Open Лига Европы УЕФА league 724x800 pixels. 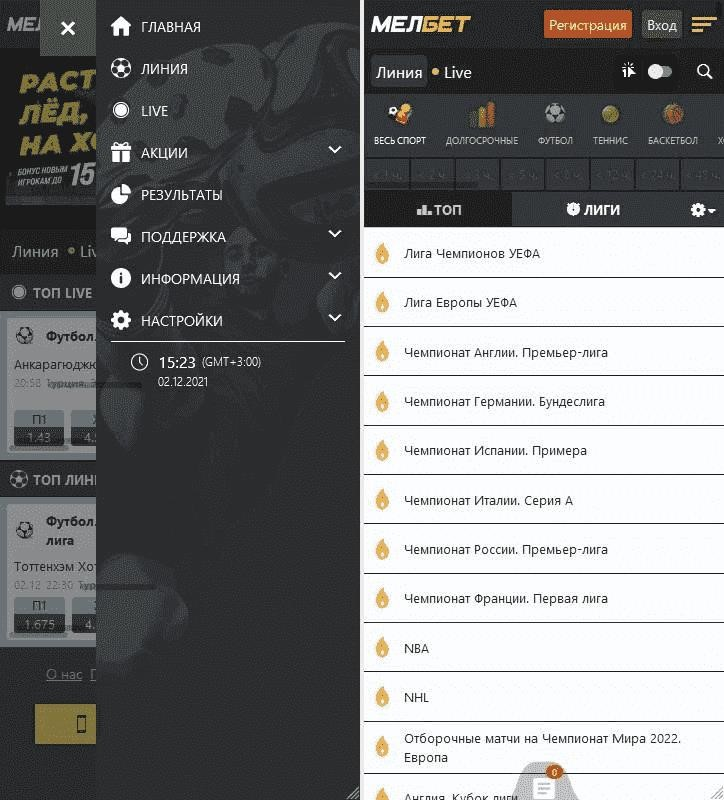[544, 303]
